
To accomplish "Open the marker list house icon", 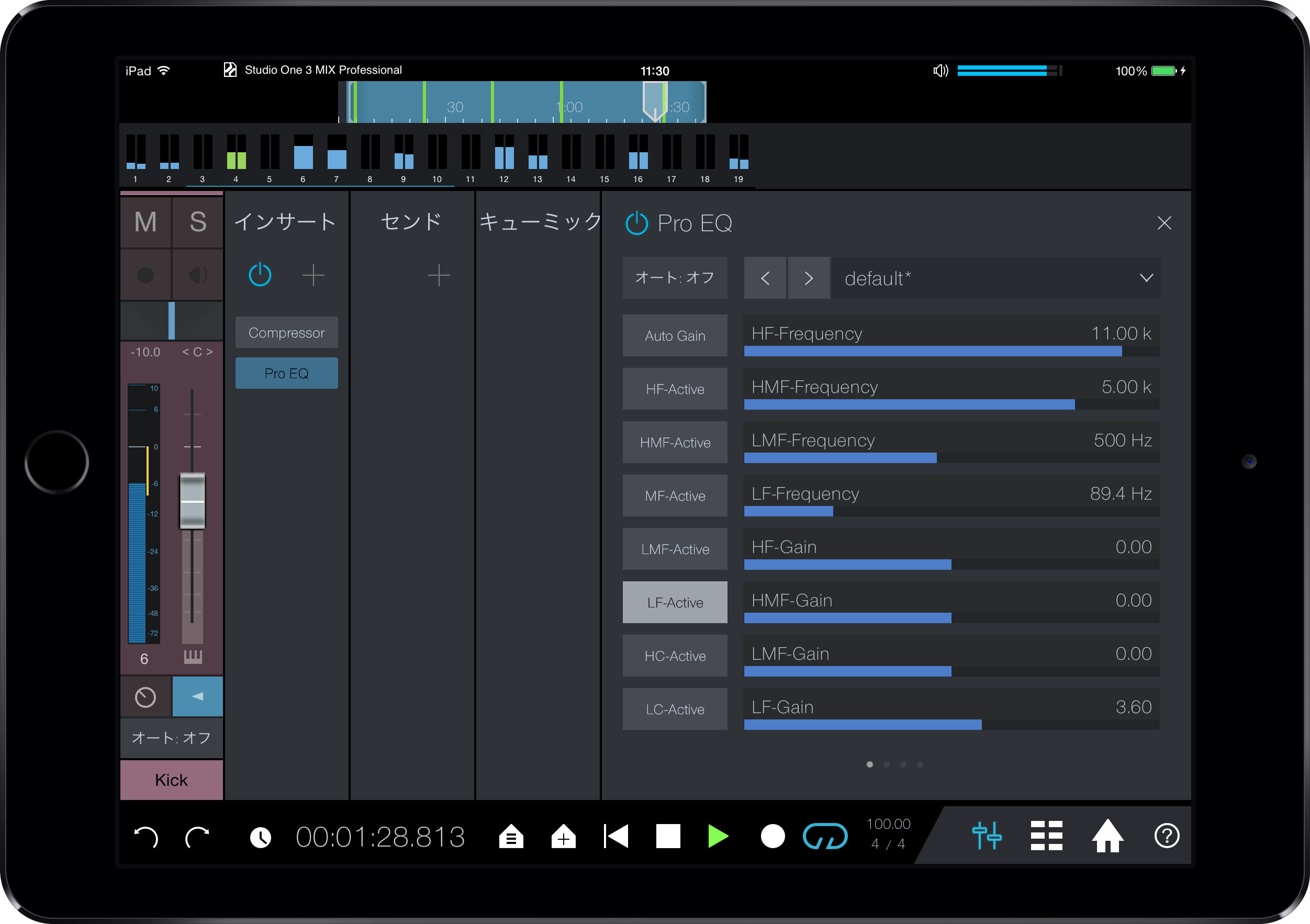I will click(511, 837).
